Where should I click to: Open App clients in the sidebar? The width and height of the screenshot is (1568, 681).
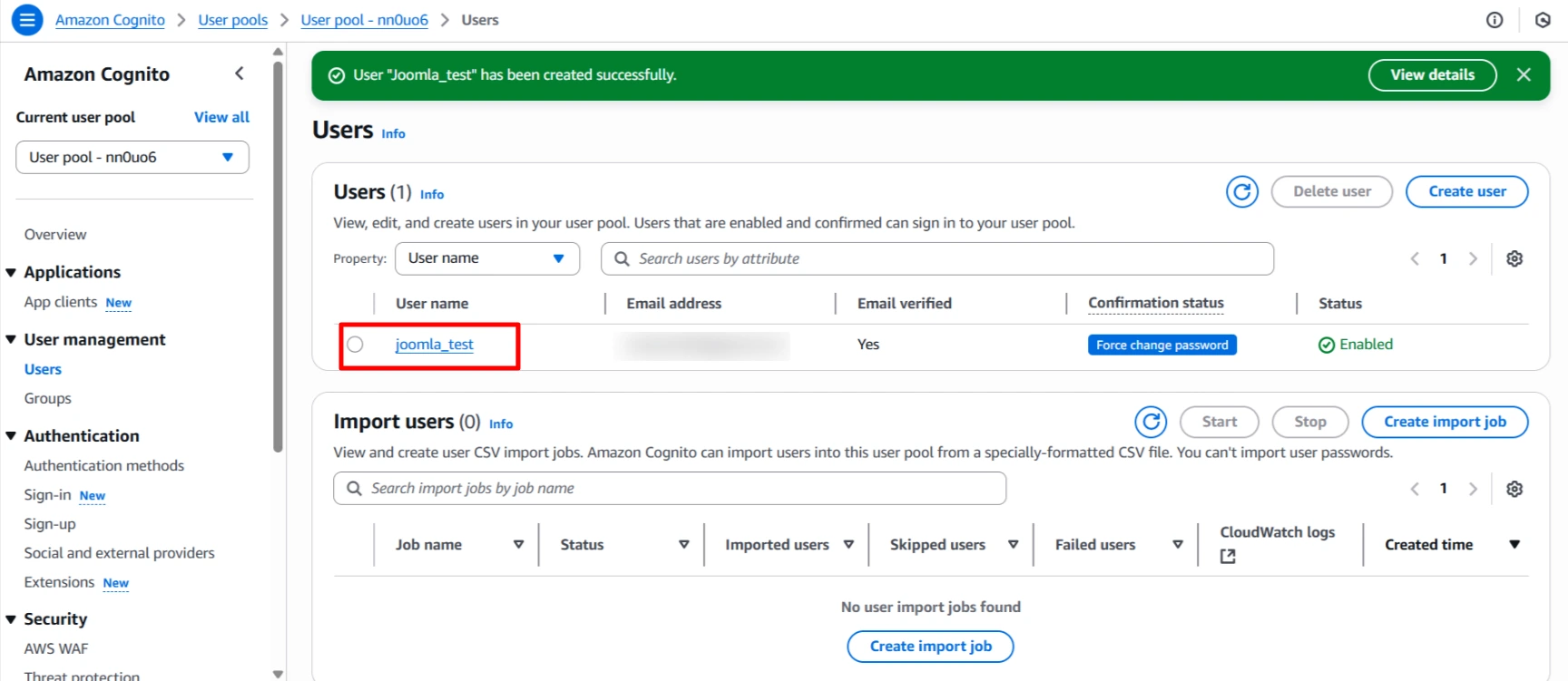(x=61, y=302)
